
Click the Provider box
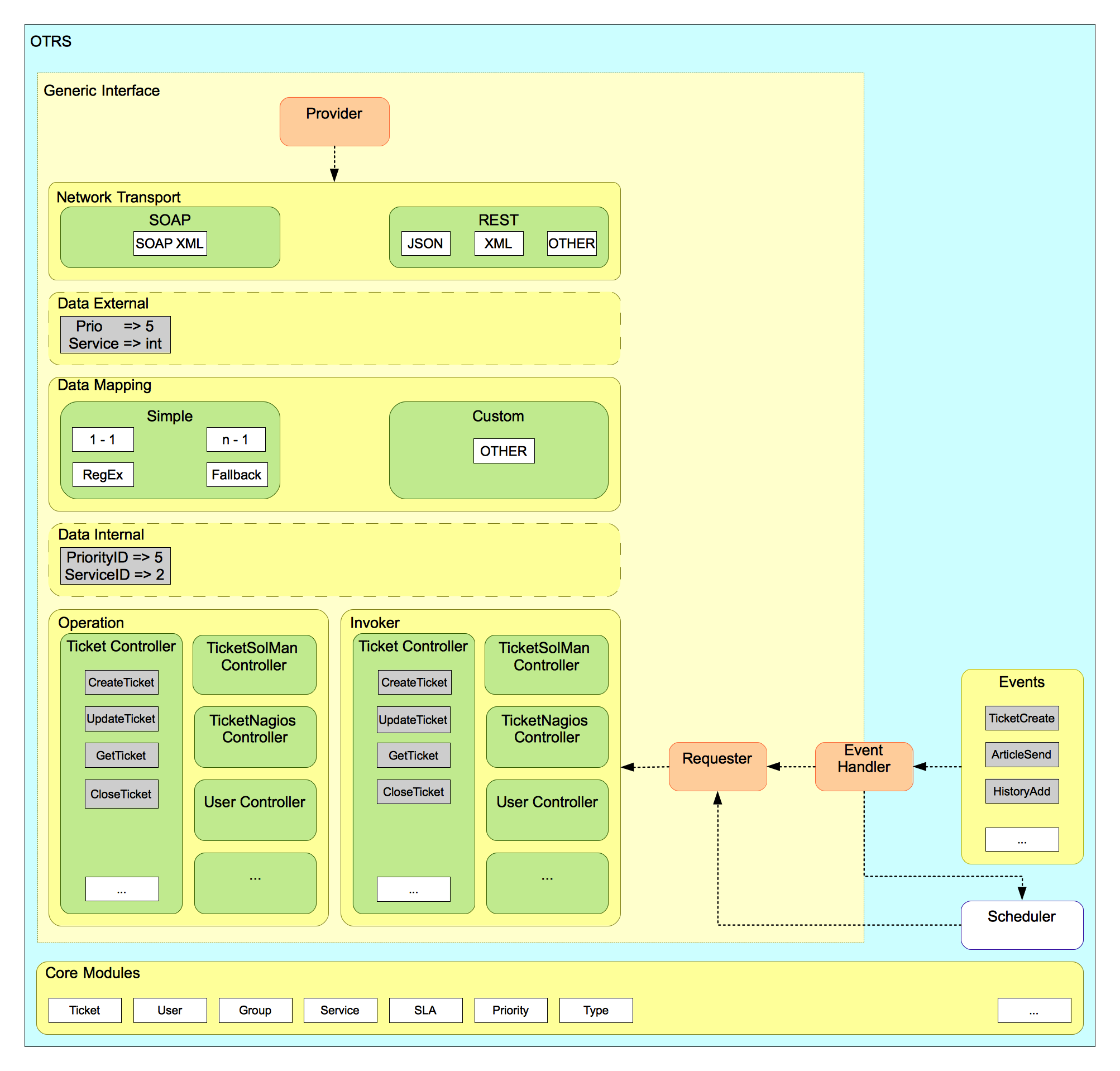pos(334,121)
